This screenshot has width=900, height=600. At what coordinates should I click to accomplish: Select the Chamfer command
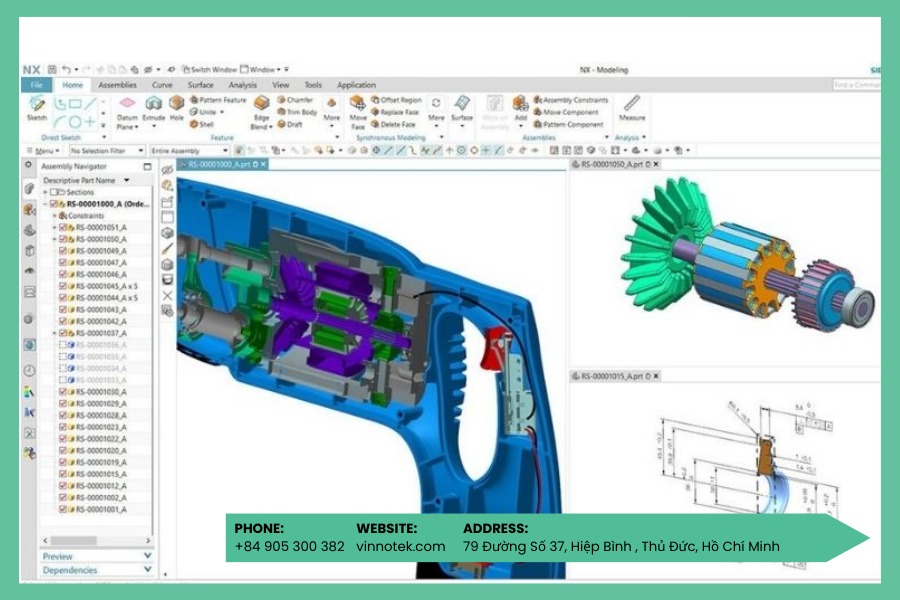(x=295, y=100)
